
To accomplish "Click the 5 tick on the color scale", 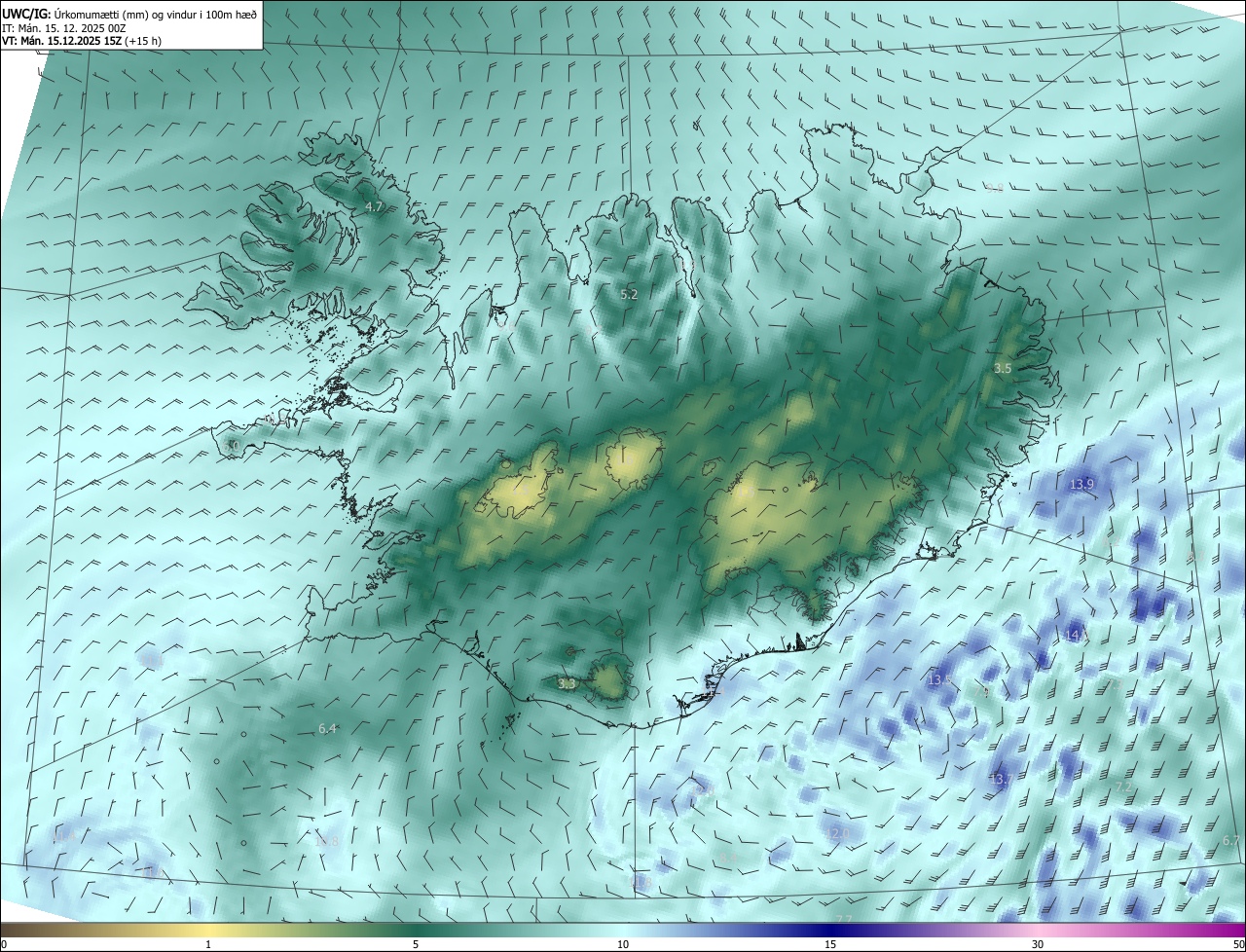I will pyautogui.click(x=416, y=945).
